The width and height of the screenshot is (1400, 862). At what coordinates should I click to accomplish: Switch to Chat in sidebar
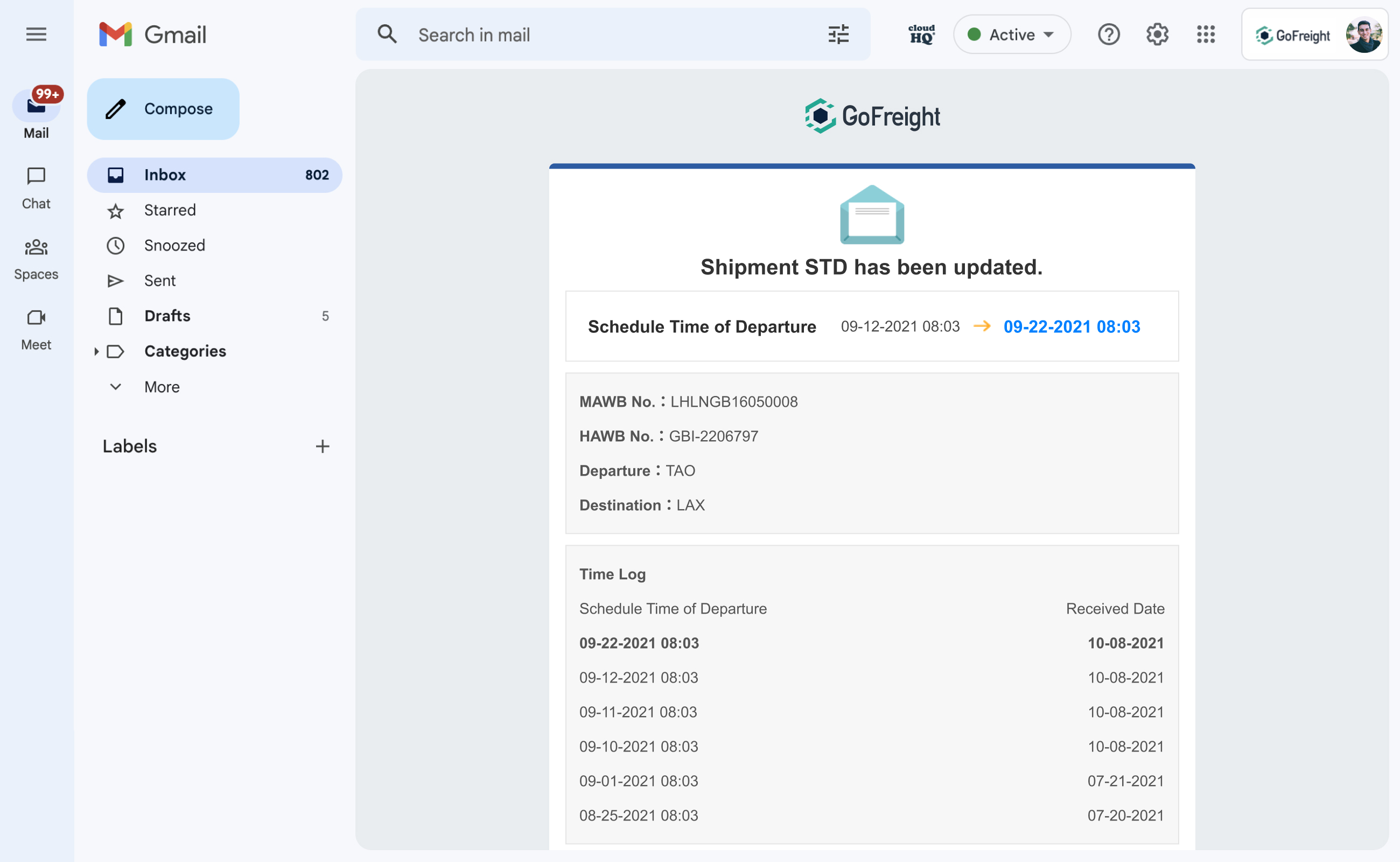pyautogui.click(x=36, y=188)
